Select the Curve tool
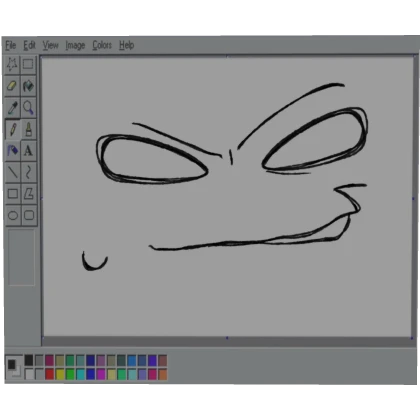Viewport: 420px width, 420px height. pyautogui.click(x=28, y=172)
